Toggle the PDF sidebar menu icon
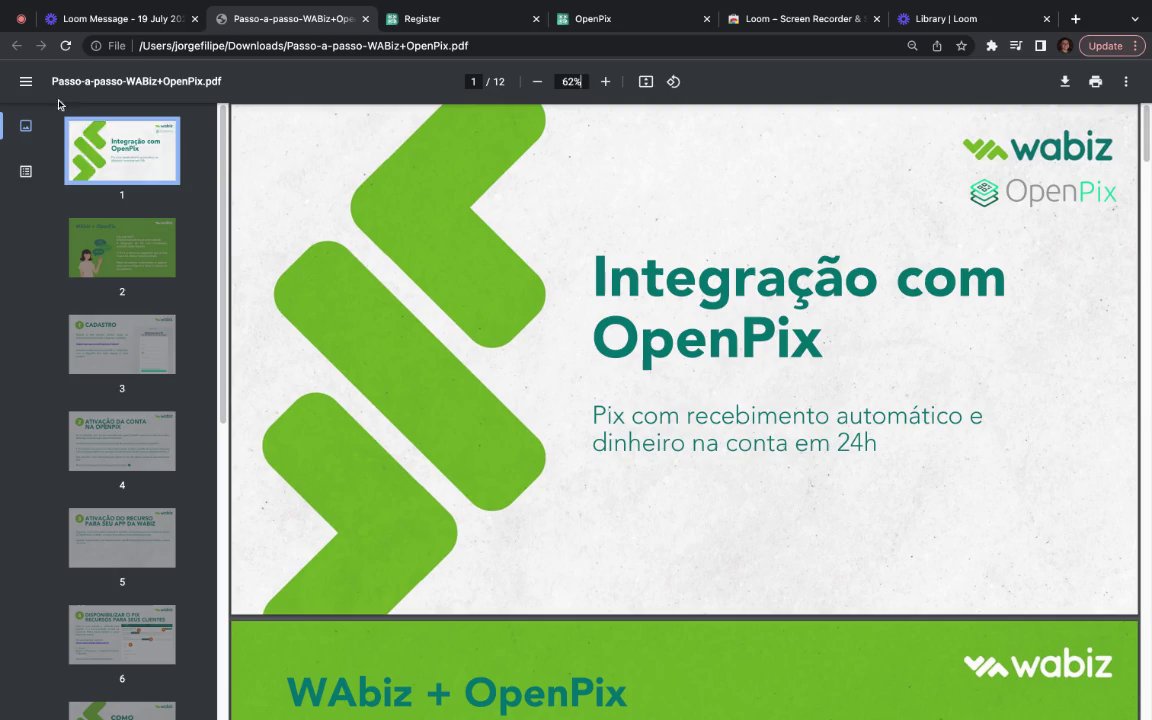 (26, 82)
